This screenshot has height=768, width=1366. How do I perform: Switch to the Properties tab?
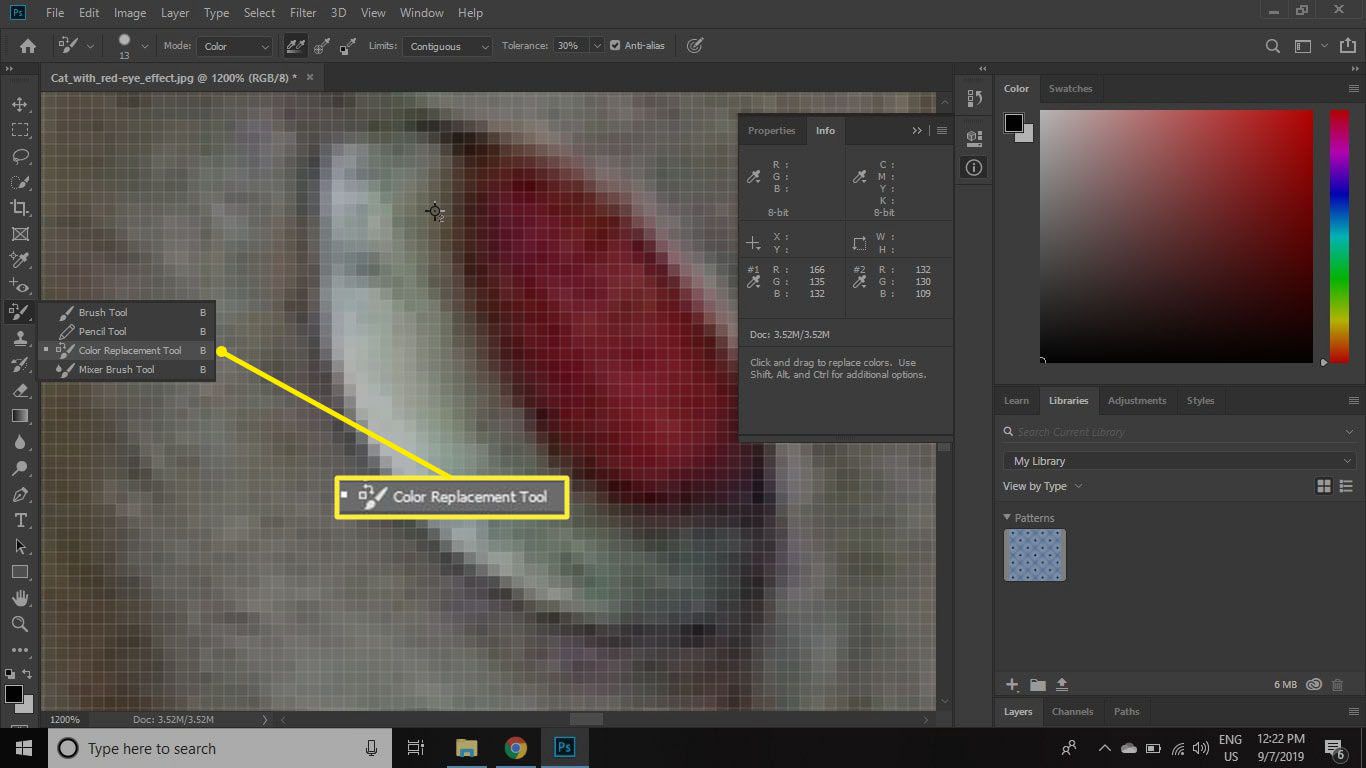coord(771,130)
